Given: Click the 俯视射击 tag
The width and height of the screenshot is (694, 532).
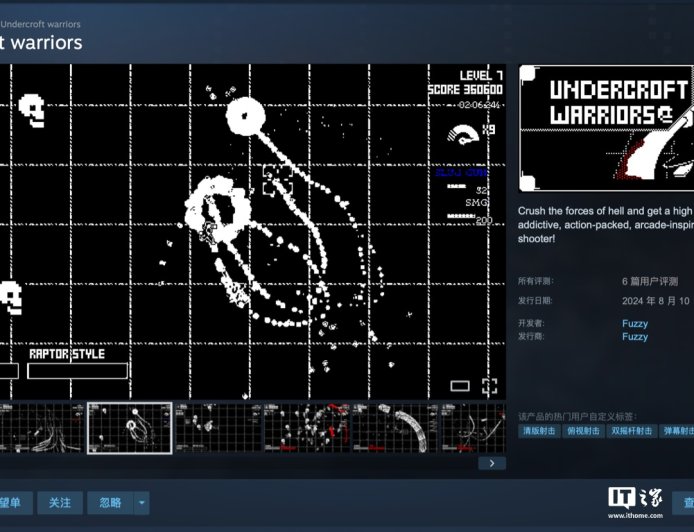Looking at the screenshot, I should 583,431.
